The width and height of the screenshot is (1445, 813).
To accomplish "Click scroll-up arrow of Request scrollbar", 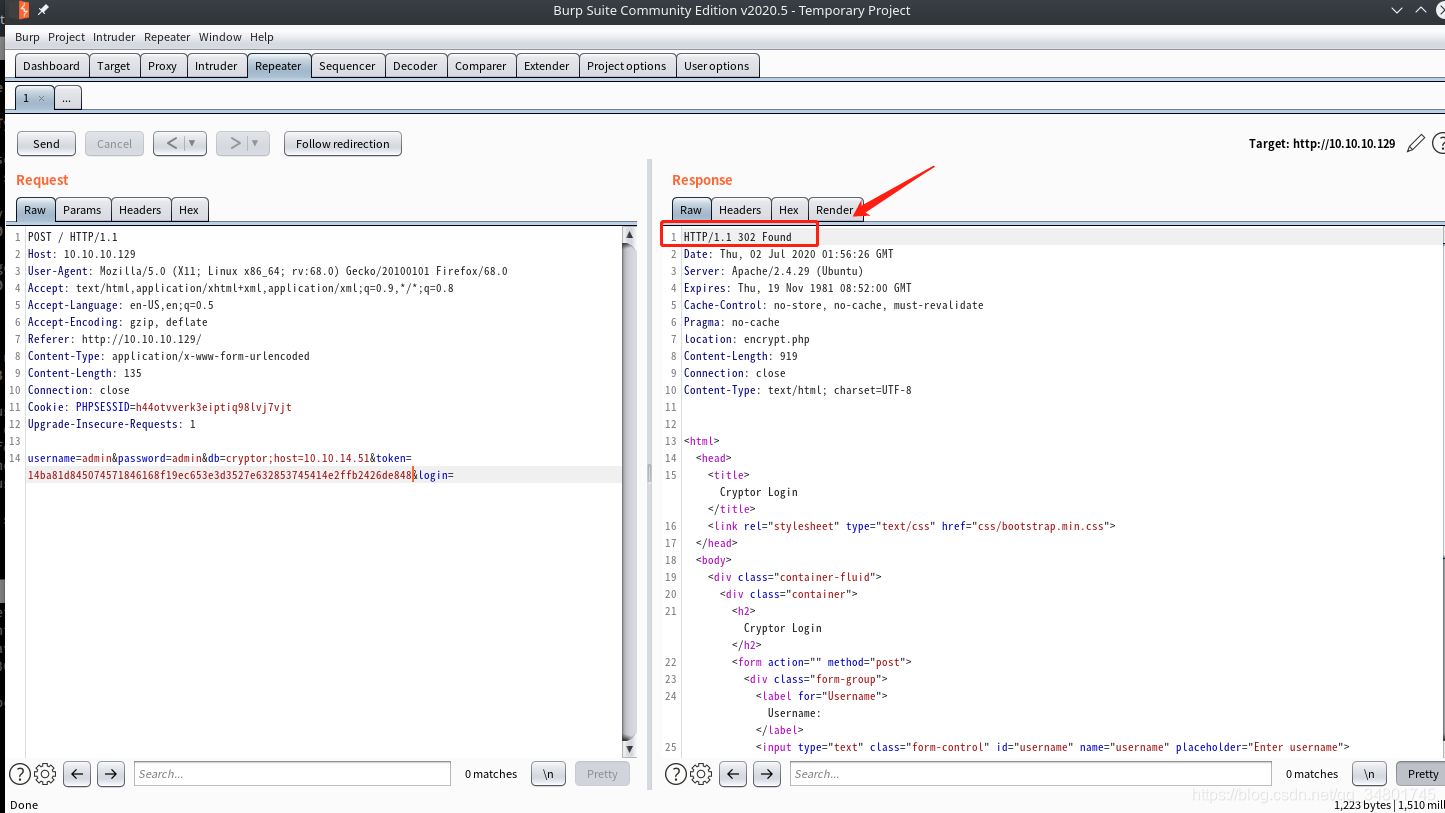I will pos(629,235).
